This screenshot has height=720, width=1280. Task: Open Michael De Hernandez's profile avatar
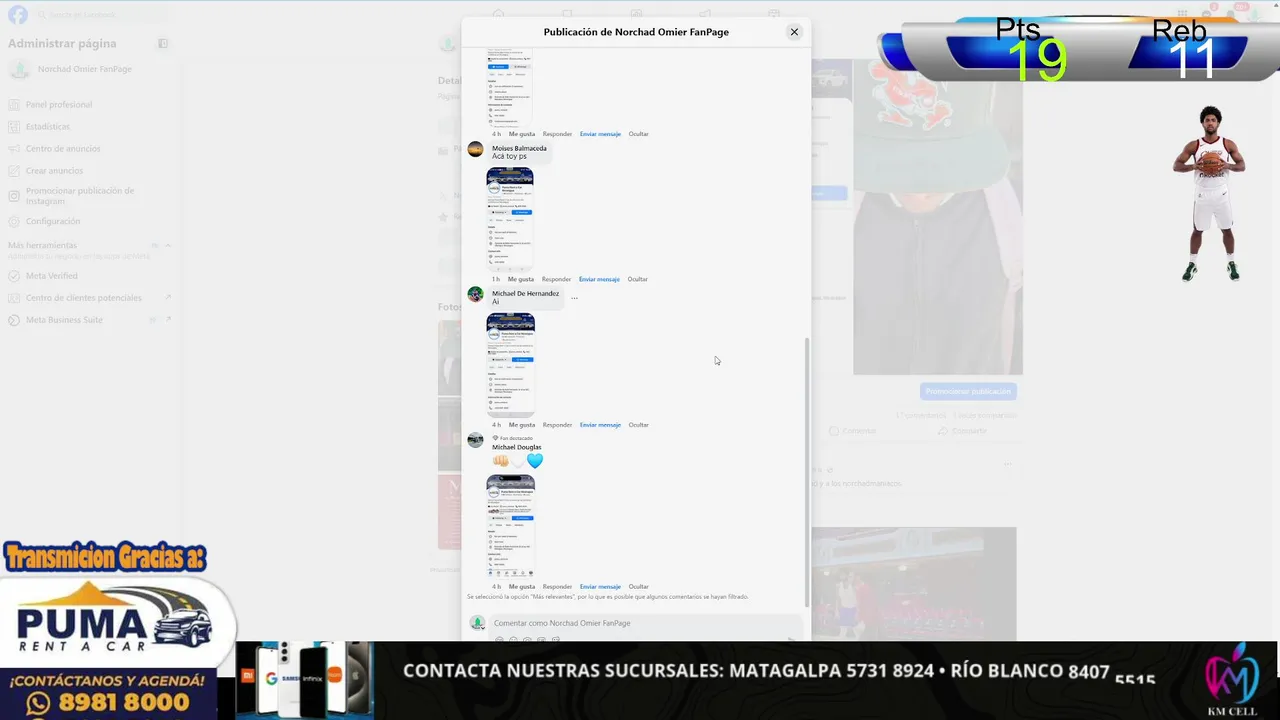475,294
